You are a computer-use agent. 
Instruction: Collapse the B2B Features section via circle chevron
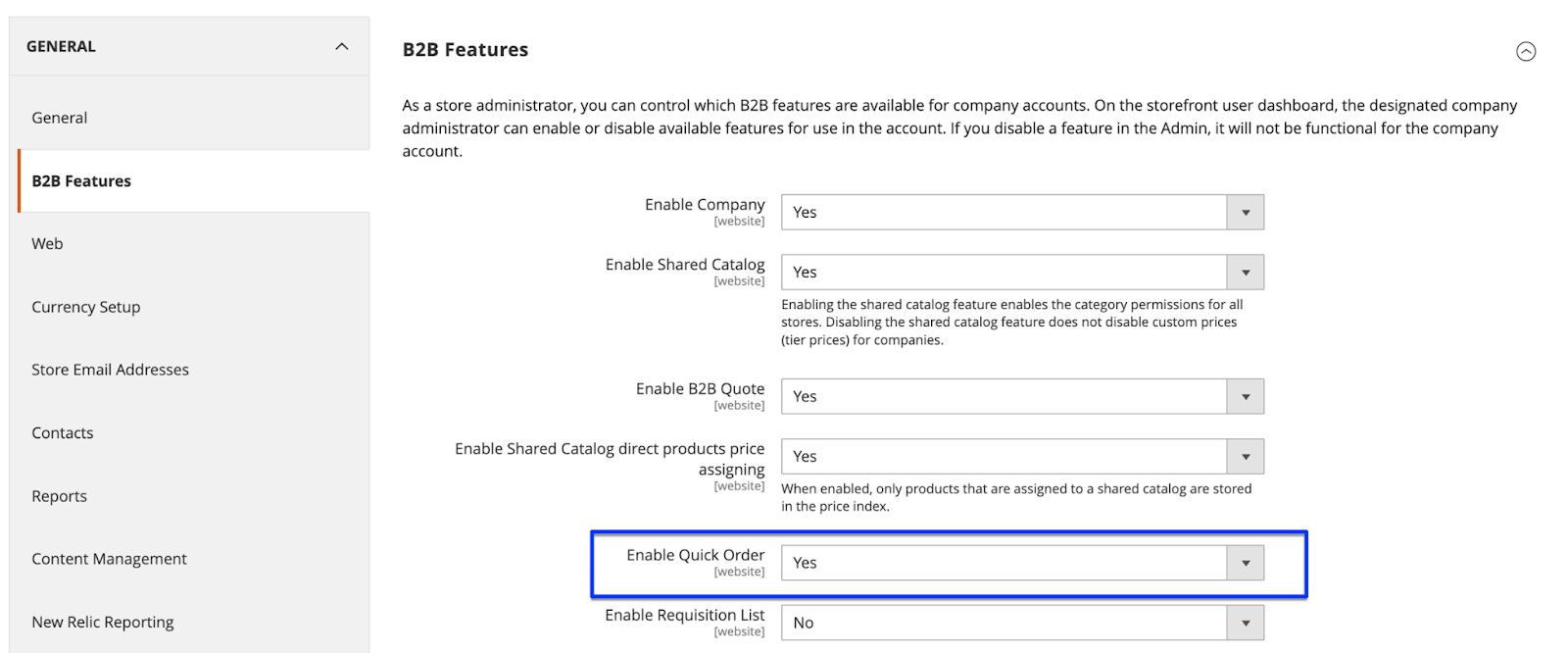click(x=1526, y=53)
